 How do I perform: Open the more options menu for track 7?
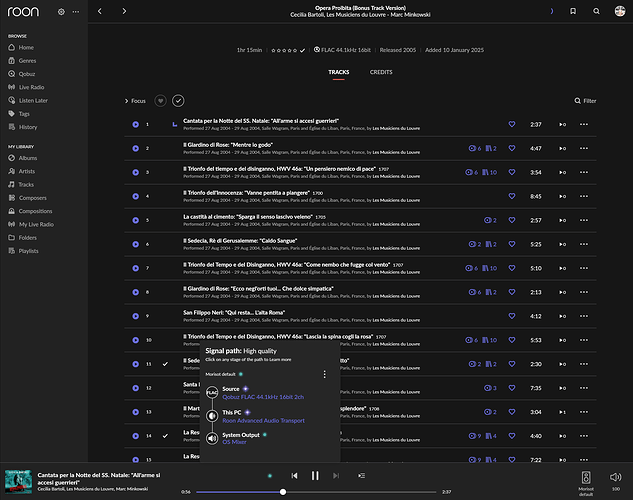click(584, 268)
